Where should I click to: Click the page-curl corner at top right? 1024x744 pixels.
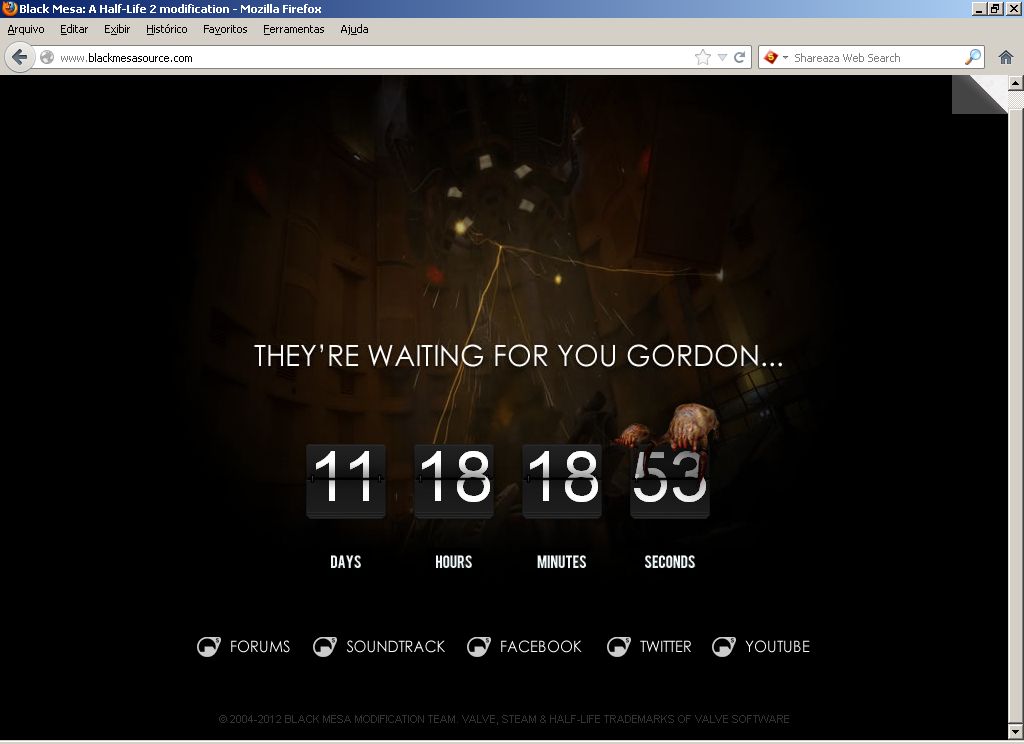click(x=980, y=93)
